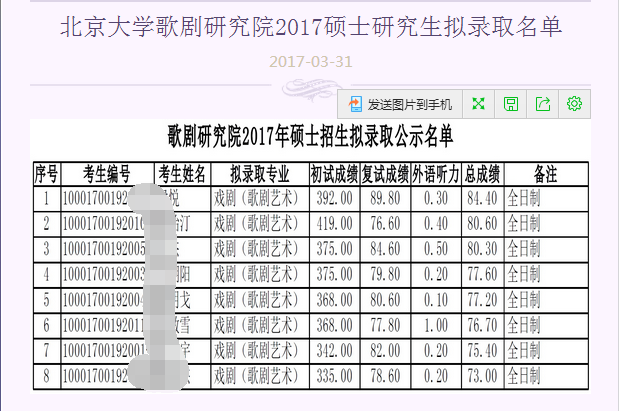The height and width of the screenshot is (411, 619).
Task: Click the retest score 80.60
Action: point(385,300)
